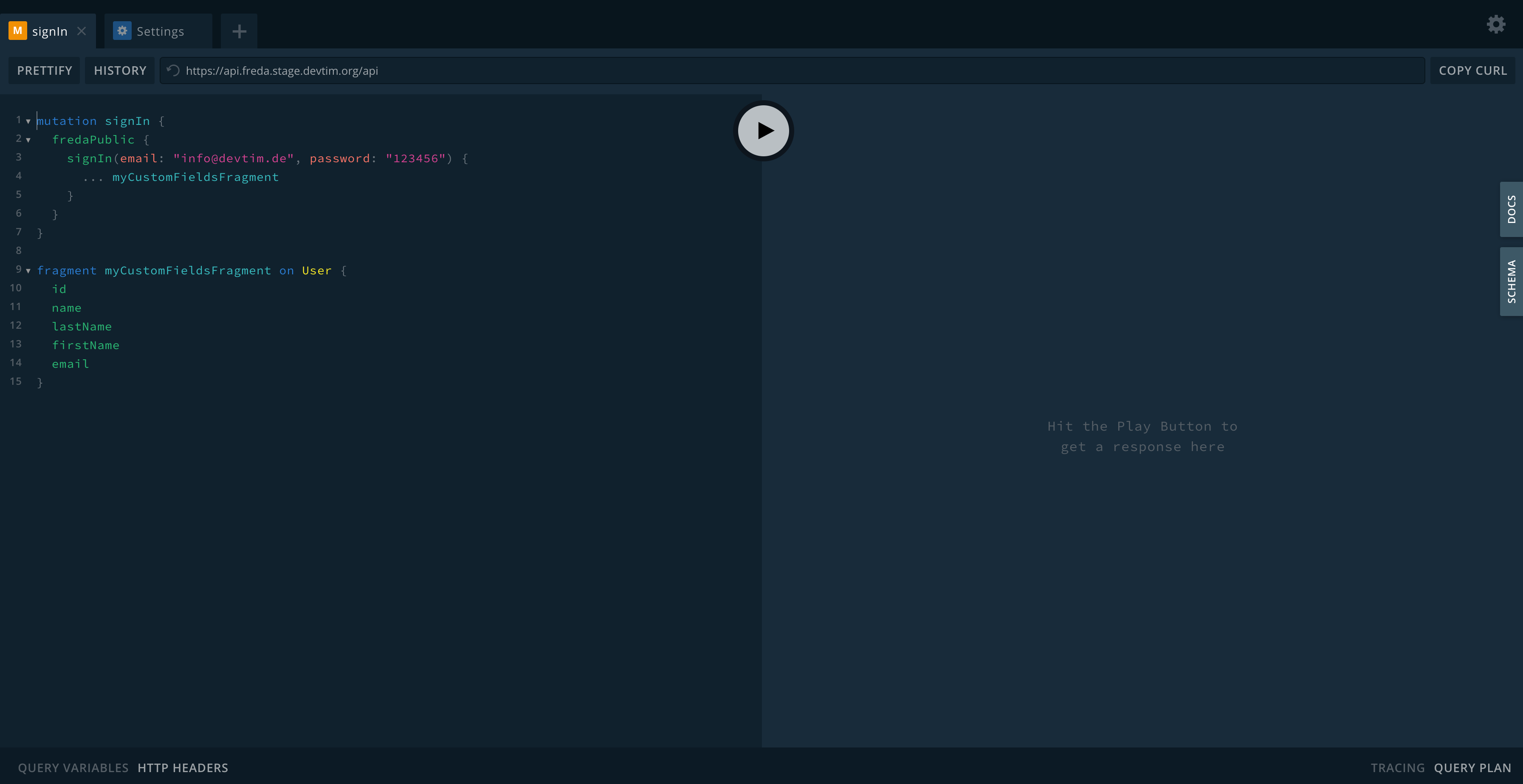Viewport: 1523px width, 784px height.
Task: Open the DOCS side panel
Action: (x=1511, y=209)
